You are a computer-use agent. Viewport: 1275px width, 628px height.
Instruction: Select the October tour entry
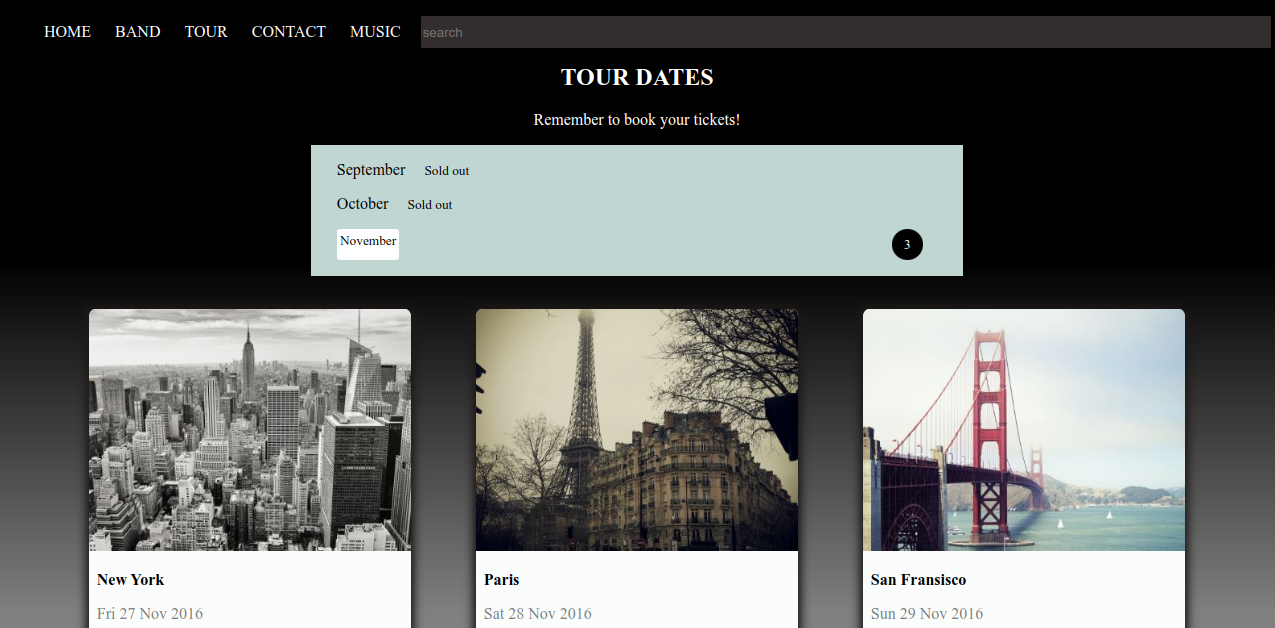click(x=362, y=204)
